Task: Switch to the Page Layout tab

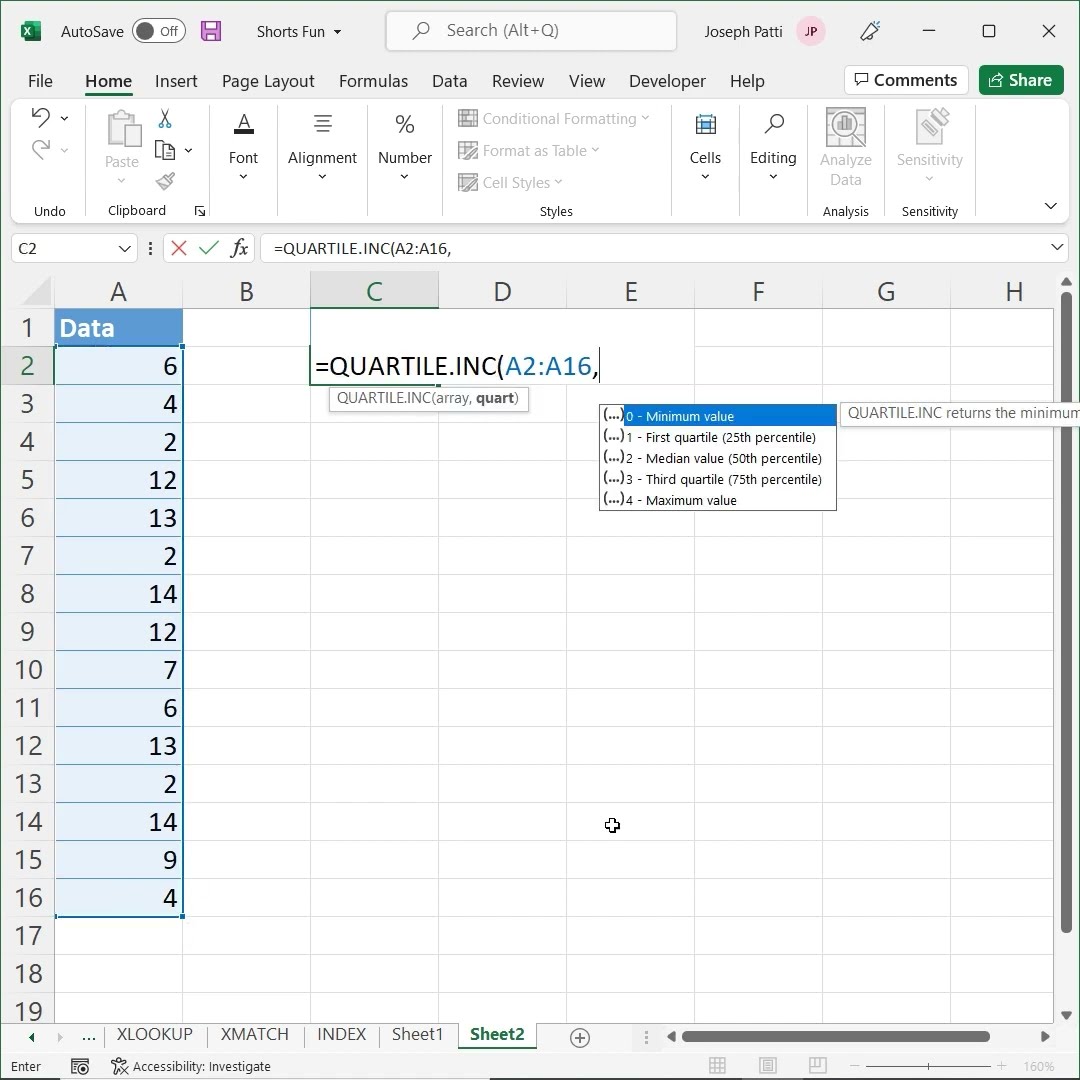Action: click(268, 81)
